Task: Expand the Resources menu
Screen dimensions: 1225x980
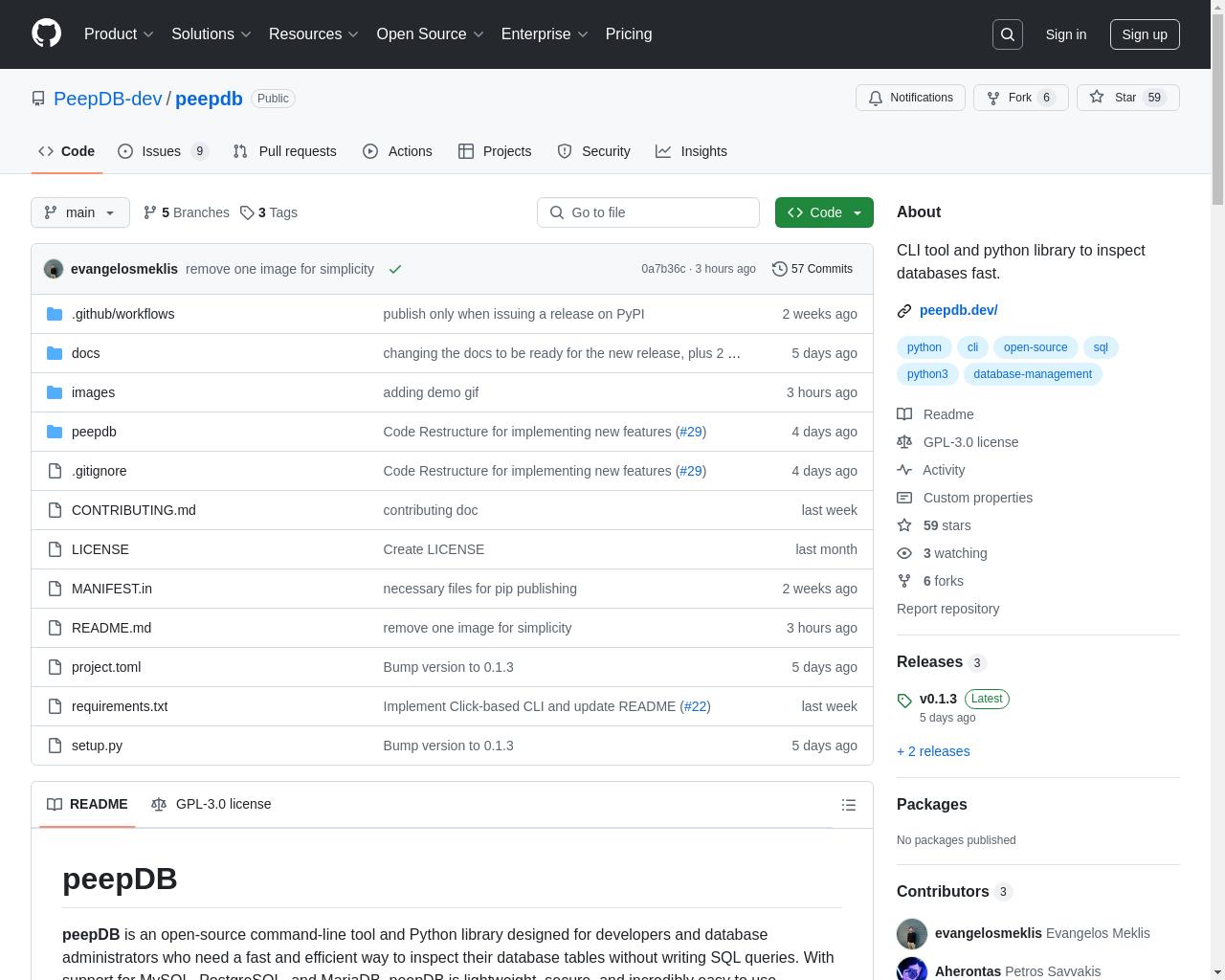Action: [x=314, y=34]
